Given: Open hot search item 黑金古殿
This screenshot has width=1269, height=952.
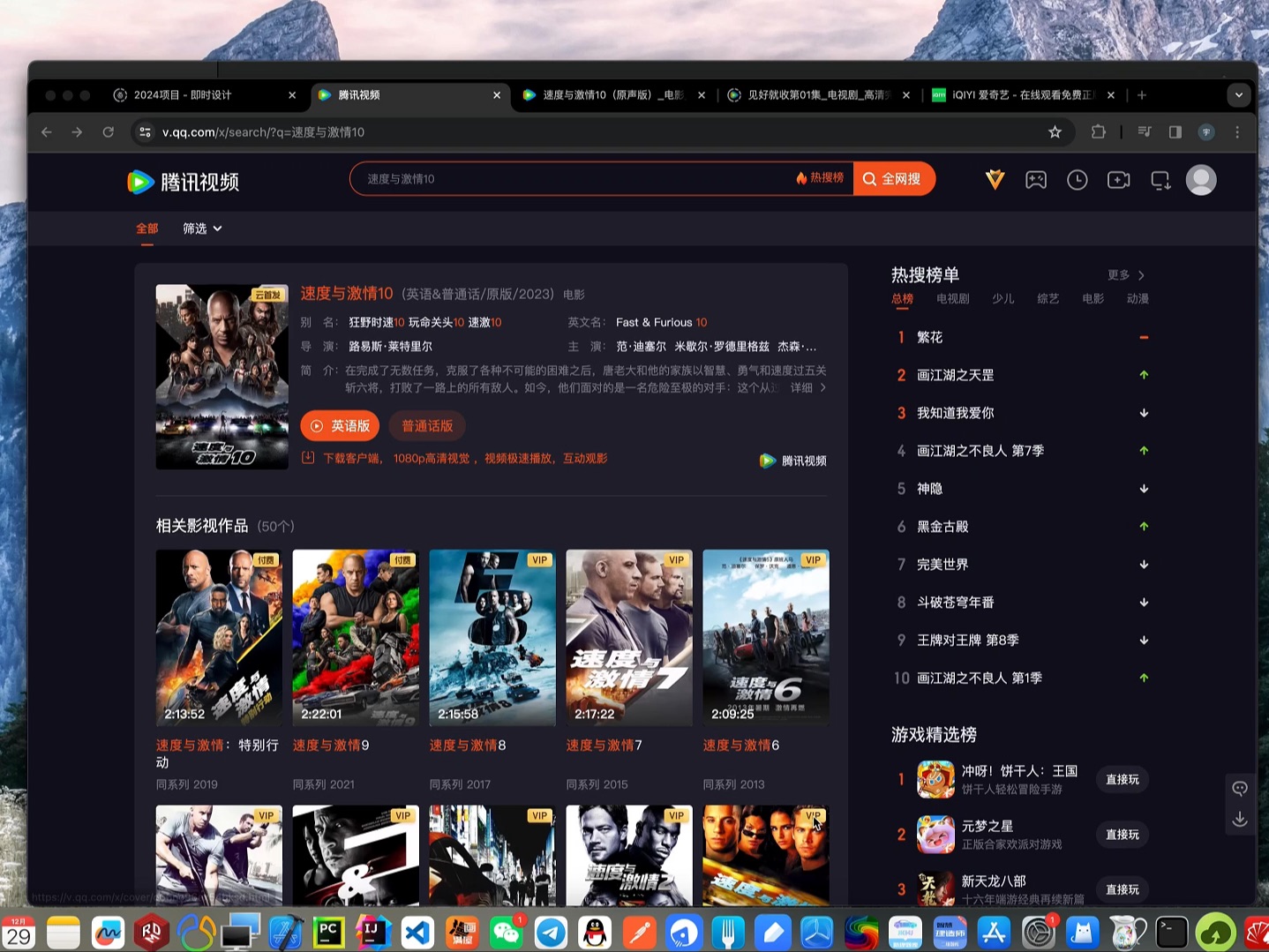Looking at the screenshot, I should click(942, 527).
